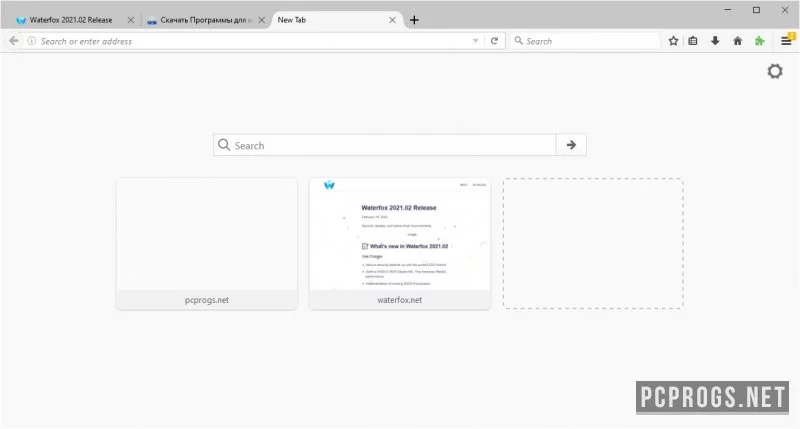Close the Waterfox 2021.02 Release tab

coord(131,20)
